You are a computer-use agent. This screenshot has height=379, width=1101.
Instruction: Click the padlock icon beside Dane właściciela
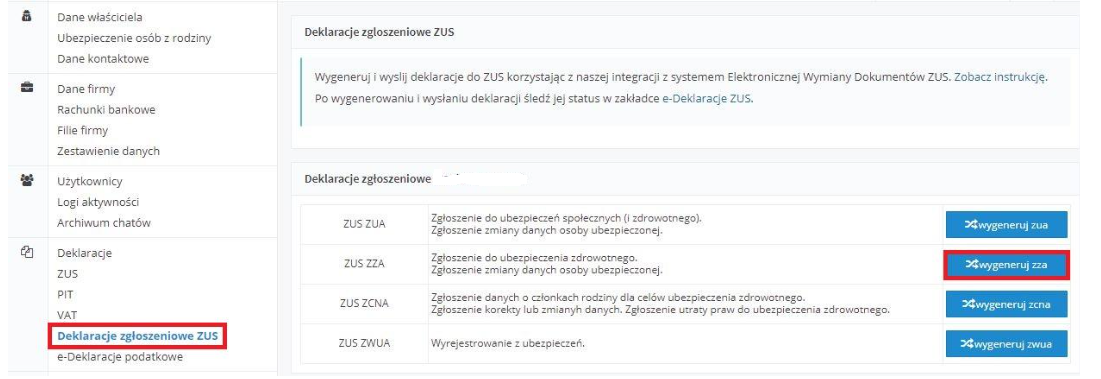(27, 15)
